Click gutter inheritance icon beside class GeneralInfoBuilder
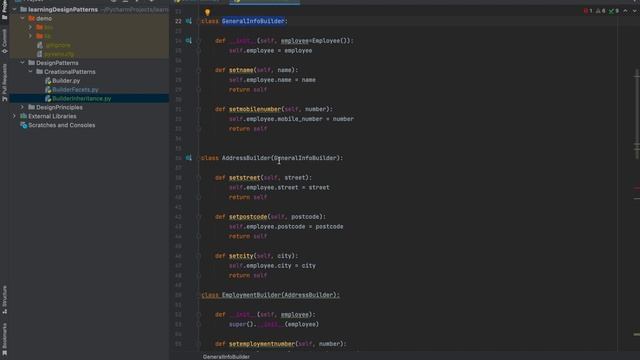 pyautogui.click(x=189, y=21)
